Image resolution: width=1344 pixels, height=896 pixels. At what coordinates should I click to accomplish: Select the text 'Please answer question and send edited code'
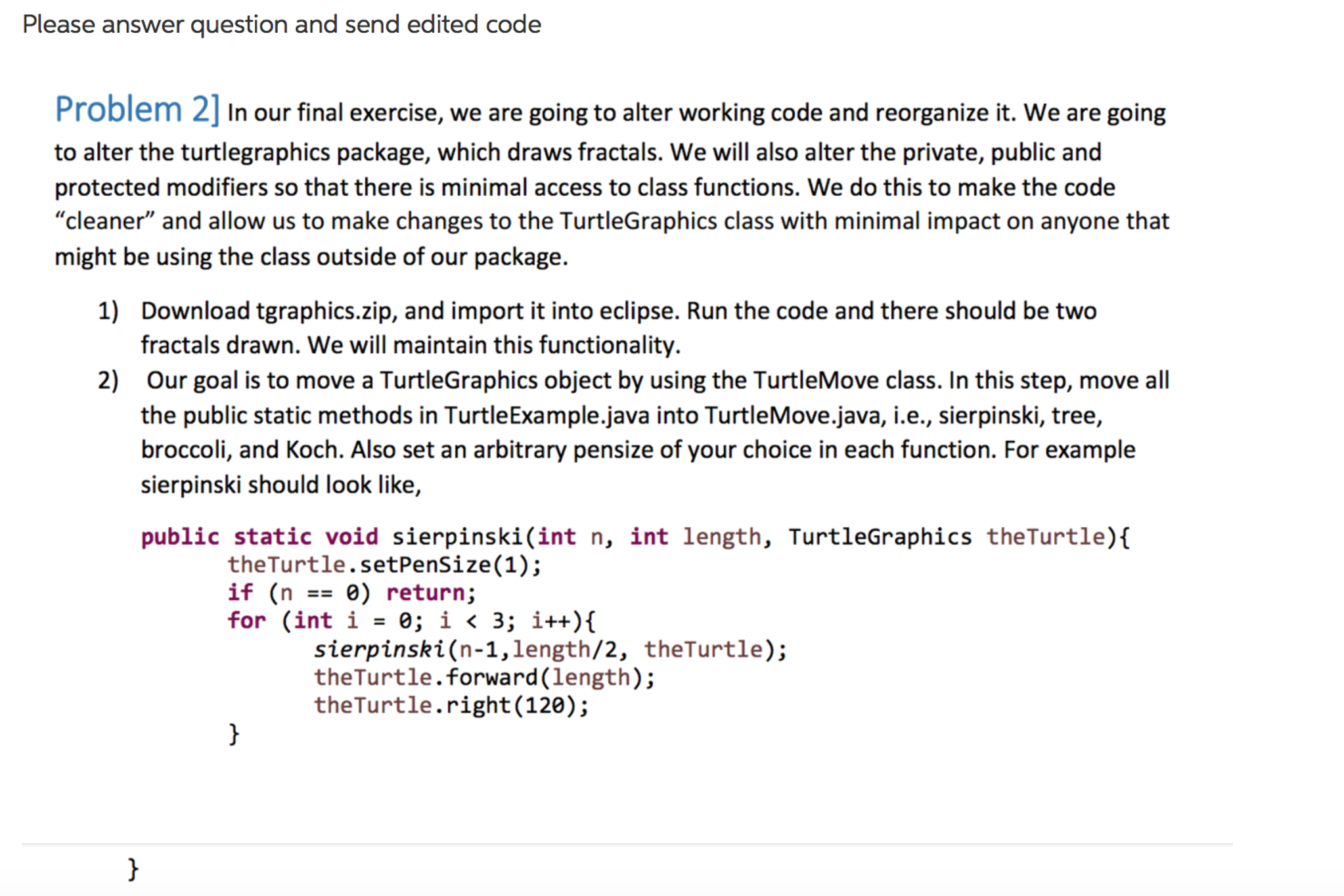(x=280, y=24)
